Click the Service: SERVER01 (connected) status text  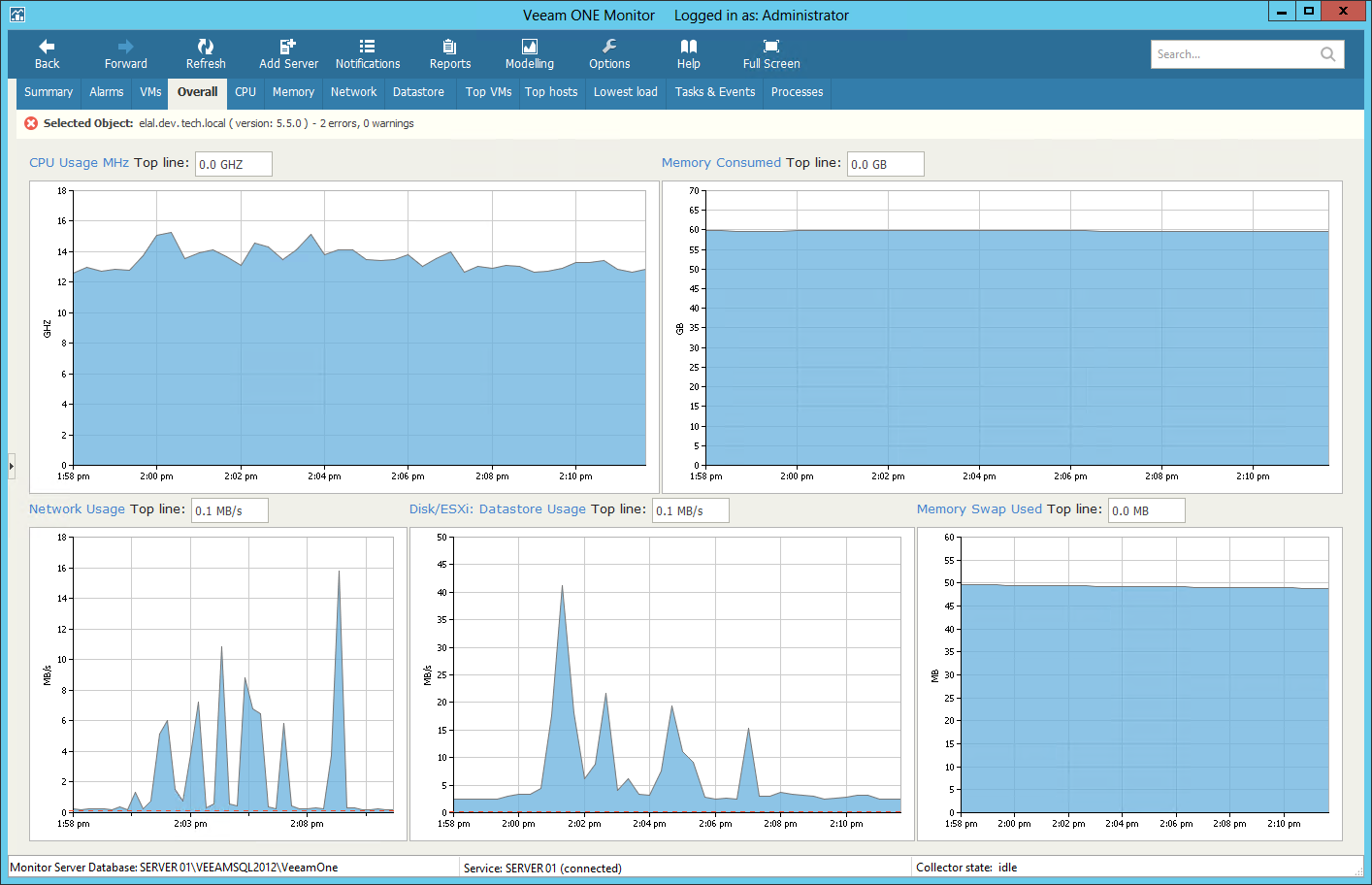tap(542, 868)
